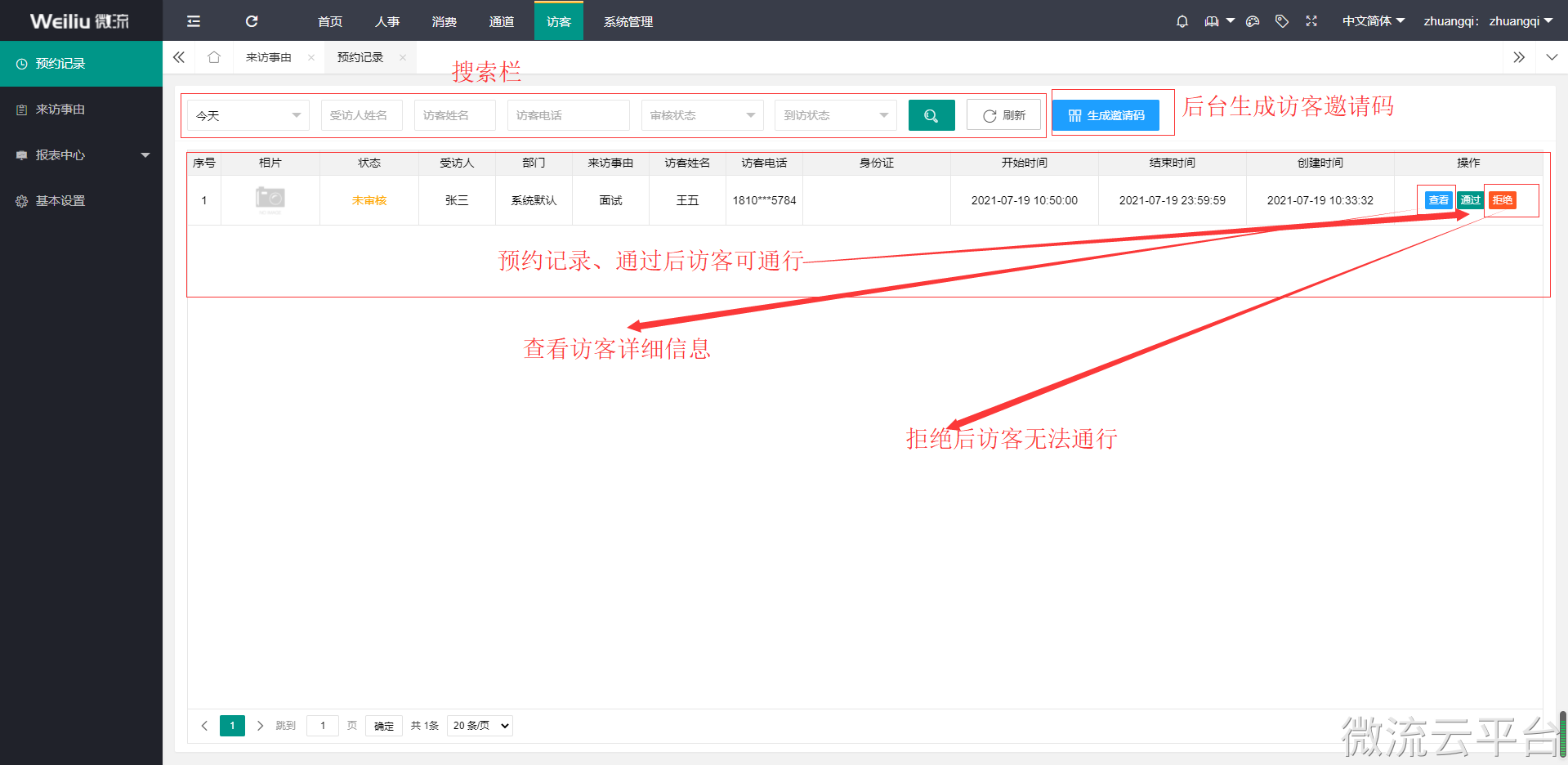This screenshot has height=765, width=1568.
Task: Open 基本设置 in the sidebar
Action: (x=82, y=201)
